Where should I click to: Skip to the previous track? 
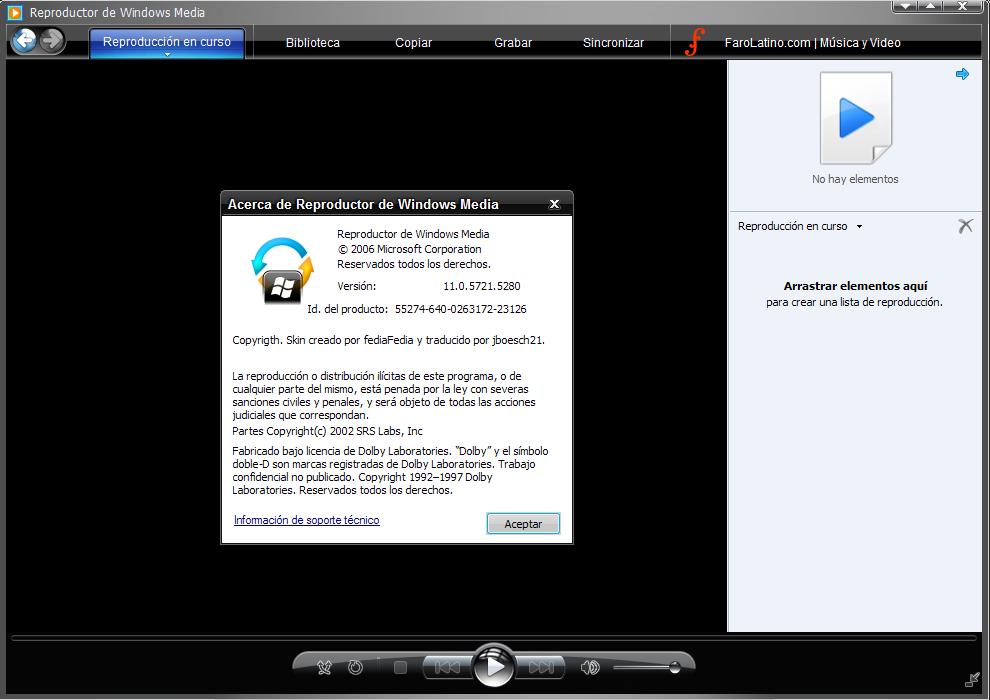(x=447, y=667)
